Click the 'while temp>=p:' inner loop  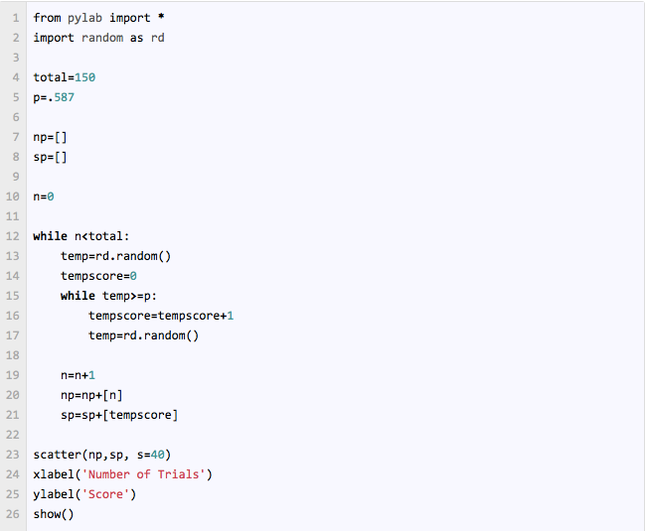(108, 295)
